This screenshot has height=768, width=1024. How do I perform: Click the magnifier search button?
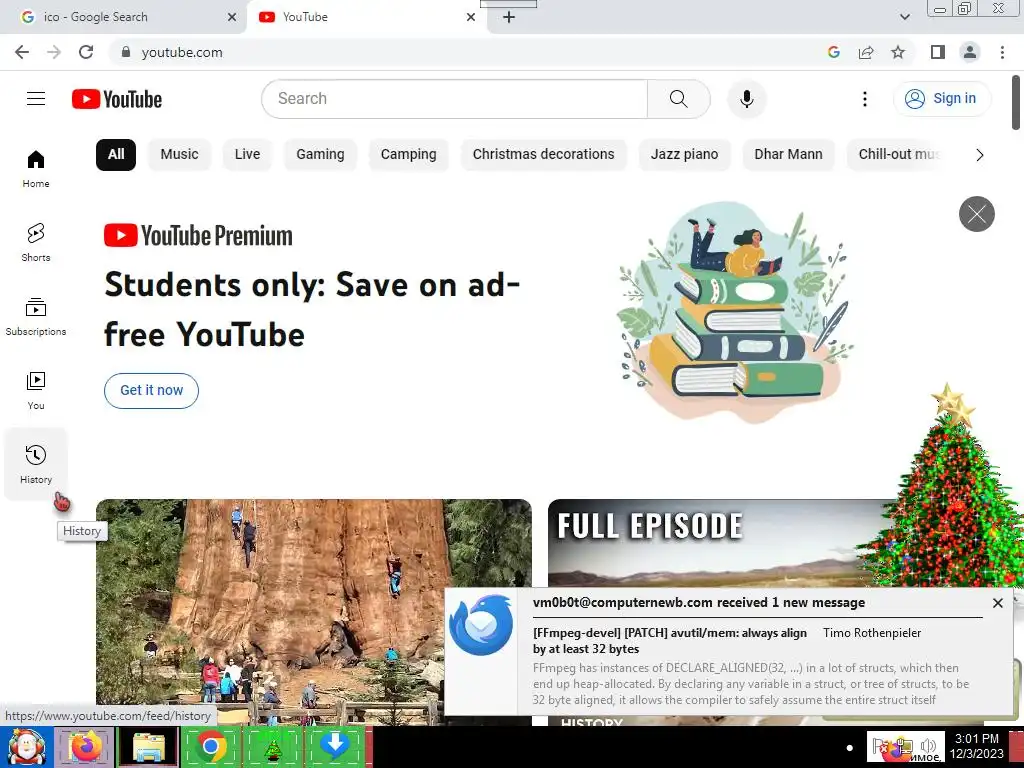[x=679, y=99]
